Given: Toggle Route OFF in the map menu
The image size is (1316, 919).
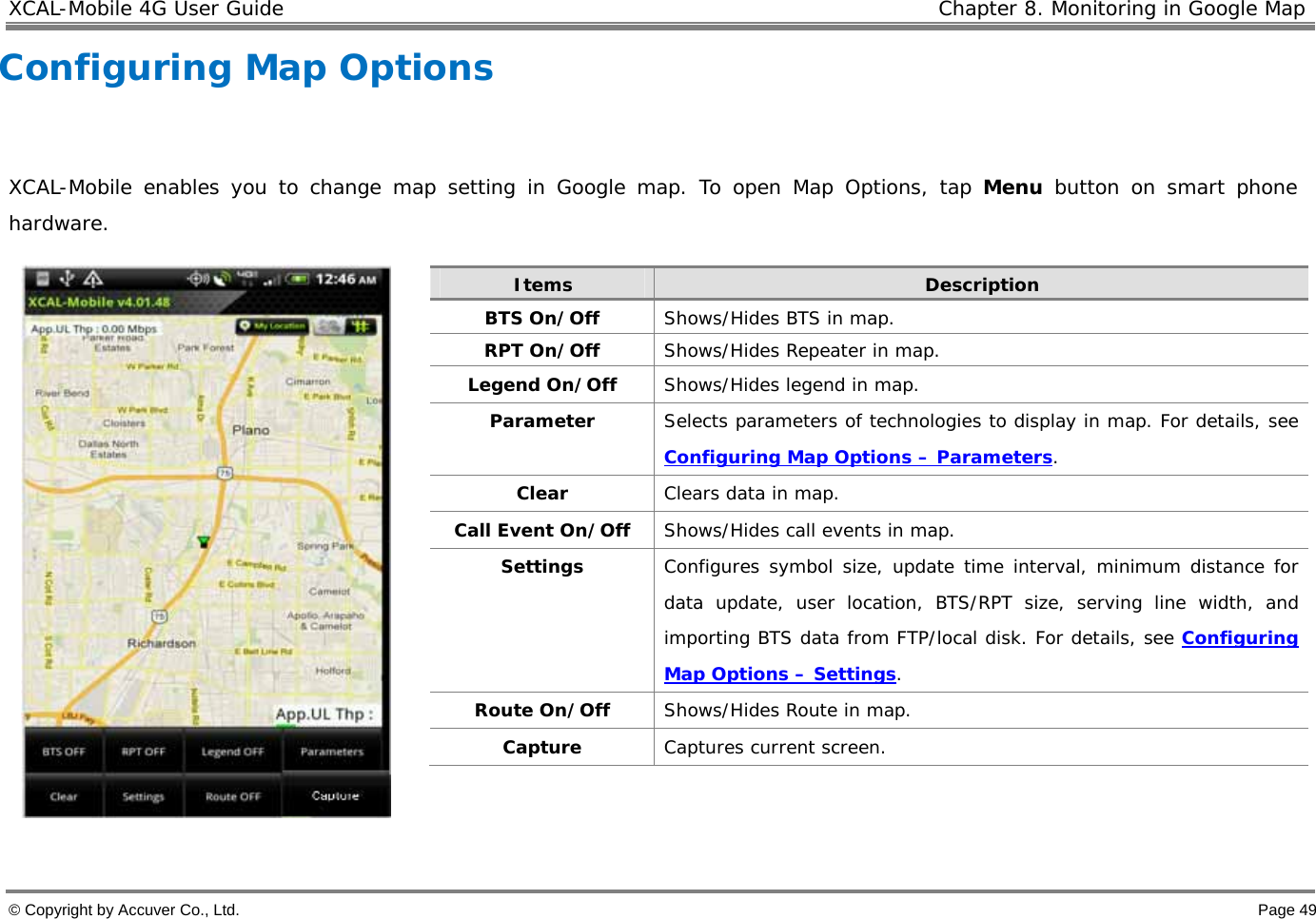Looking at the screenshot, I should (232, 796).
